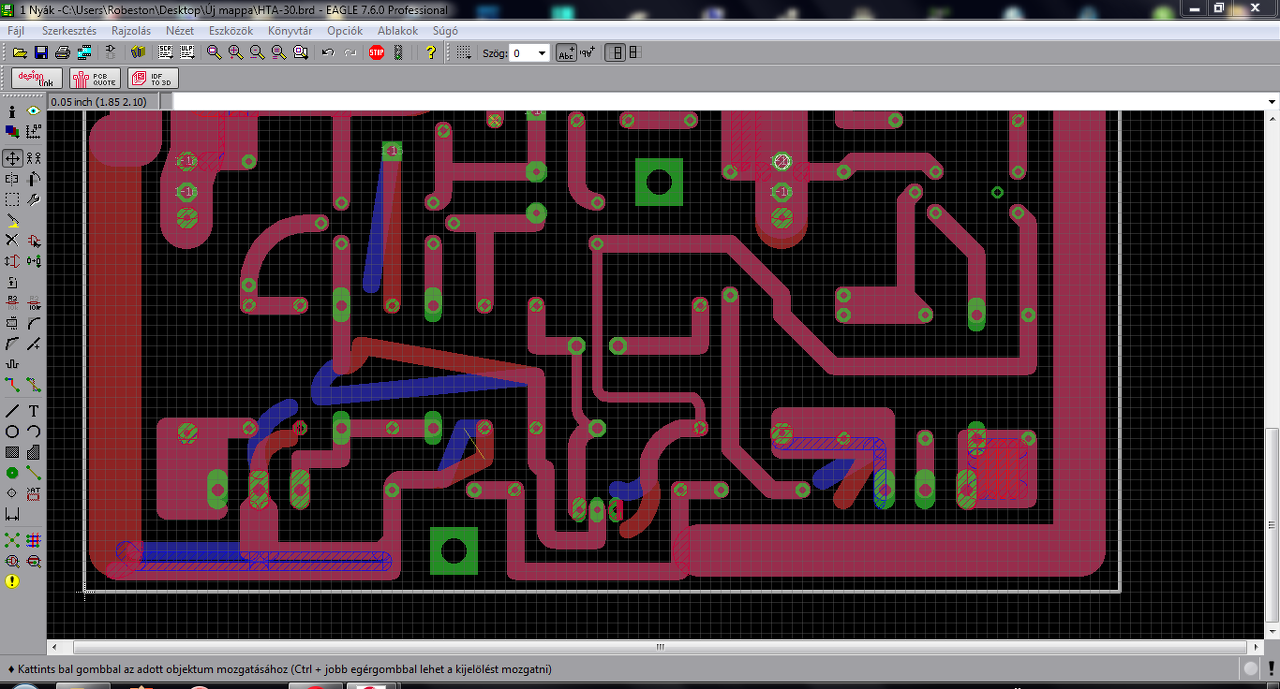This screenshot has height=689, width=1280.
Task: Select the Via tool
Action: (x=12, y=472)
